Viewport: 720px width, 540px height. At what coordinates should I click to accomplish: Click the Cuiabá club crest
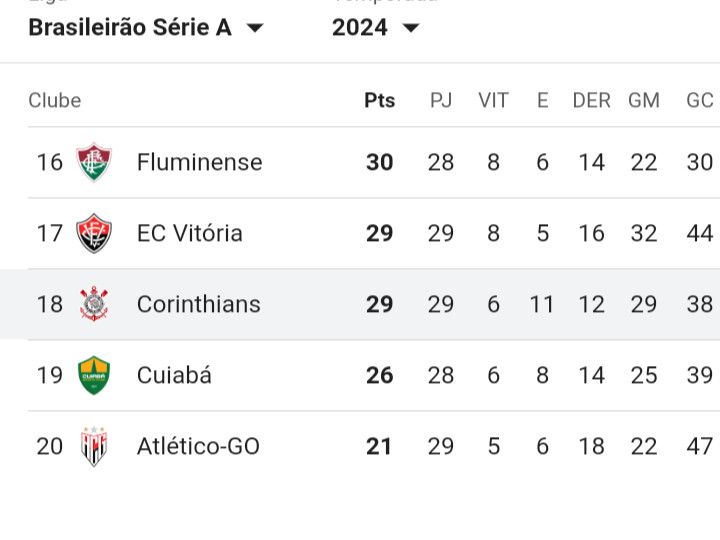[x=94, y=375]
